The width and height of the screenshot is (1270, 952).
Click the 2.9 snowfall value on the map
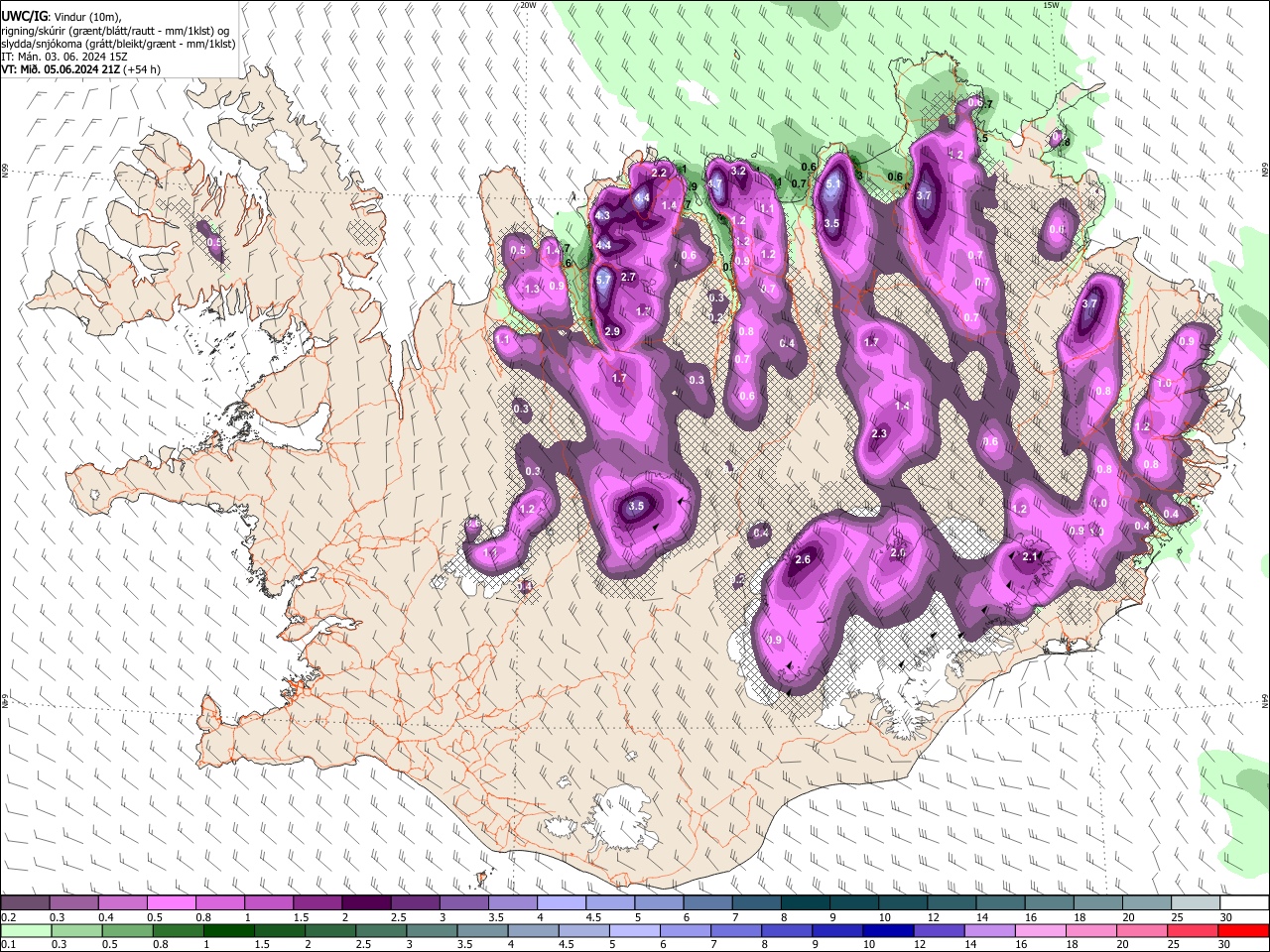612,331
